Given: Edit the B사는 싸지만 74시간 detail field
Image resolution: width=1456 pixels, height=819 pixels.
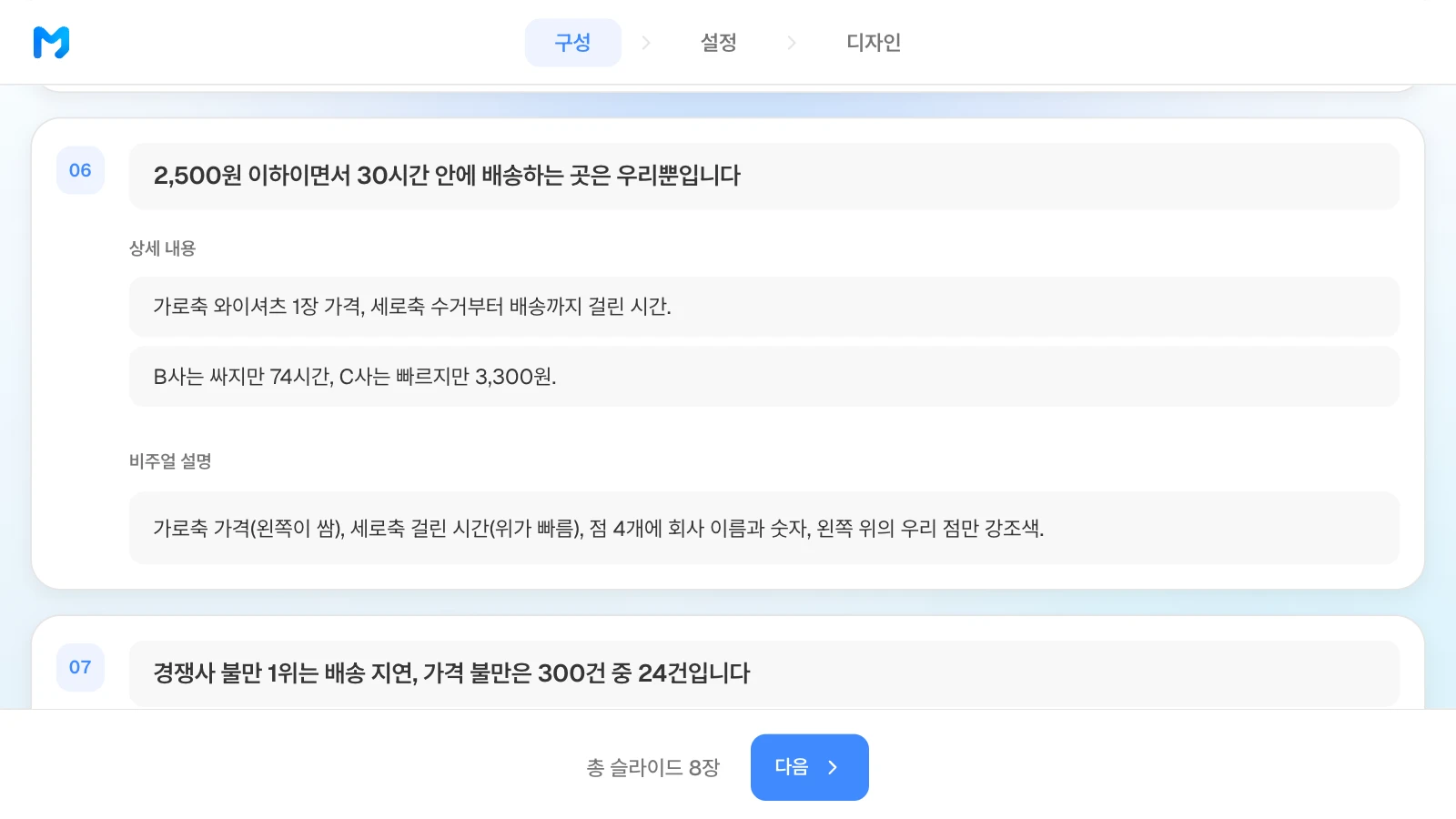Looking at the screenshot, I should tap(764, 377).
